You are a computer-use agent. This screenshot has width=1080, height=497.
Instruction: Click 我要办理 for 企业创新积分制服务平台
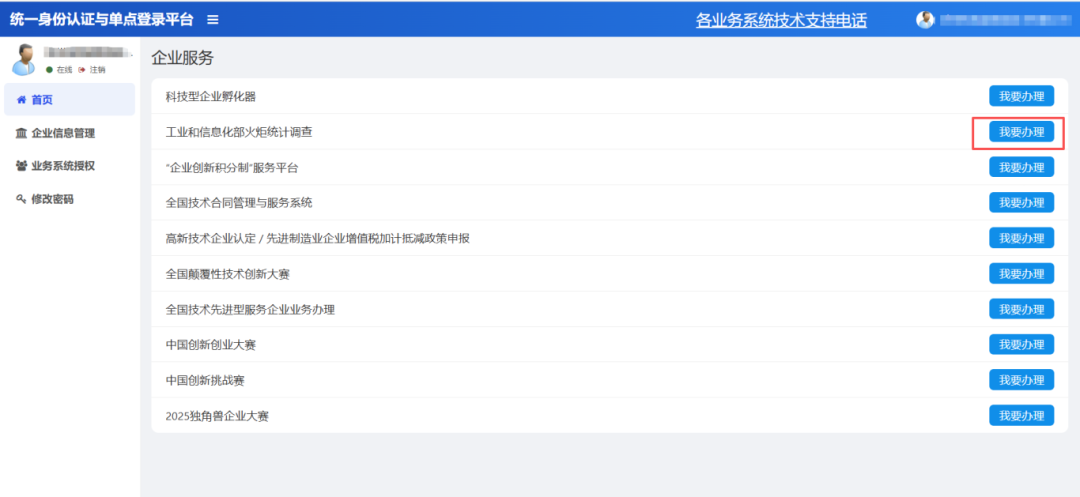pyautogui.click(x=1021, y=167)
